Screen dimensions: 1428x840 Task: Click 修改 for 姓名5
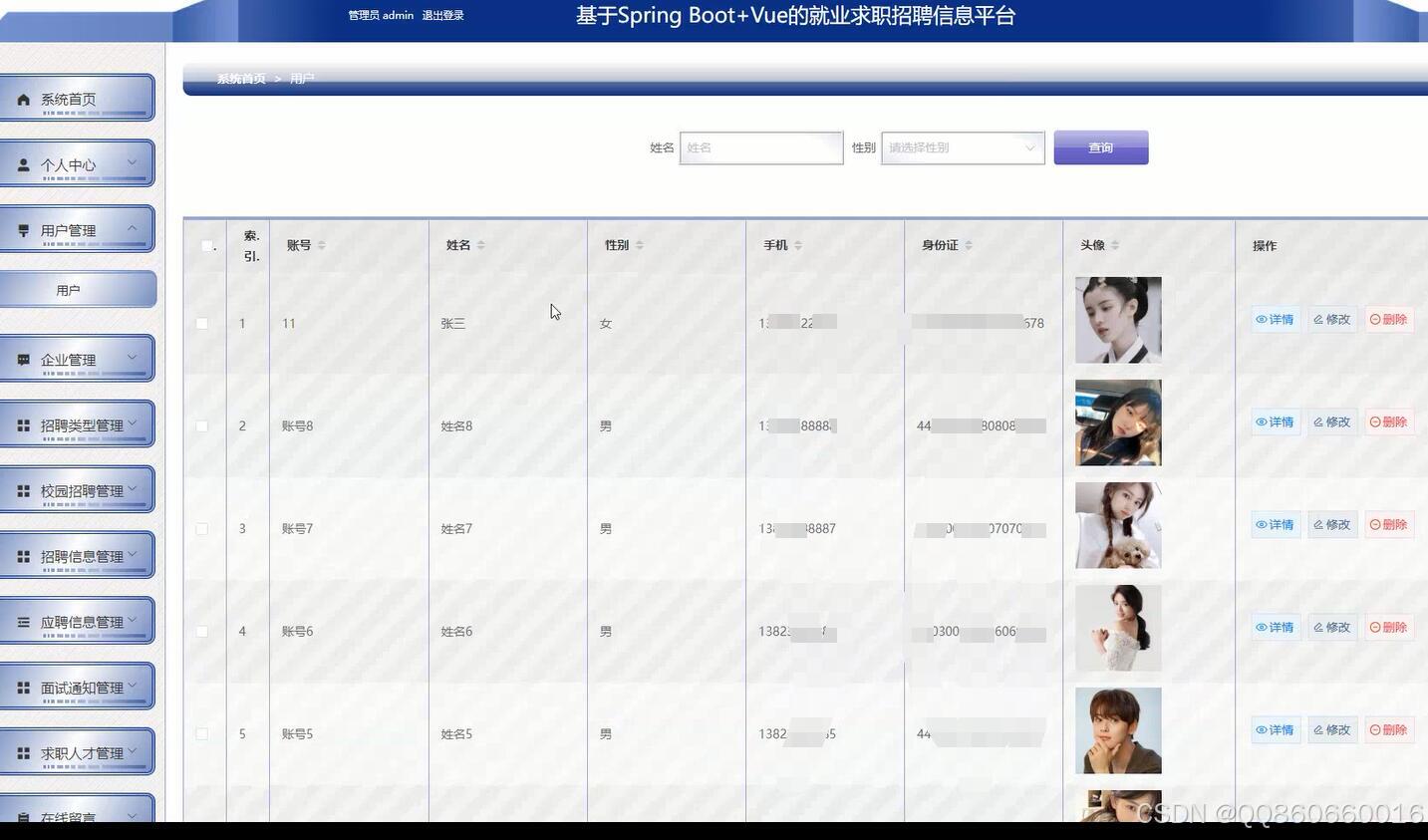click(1332, 730)
